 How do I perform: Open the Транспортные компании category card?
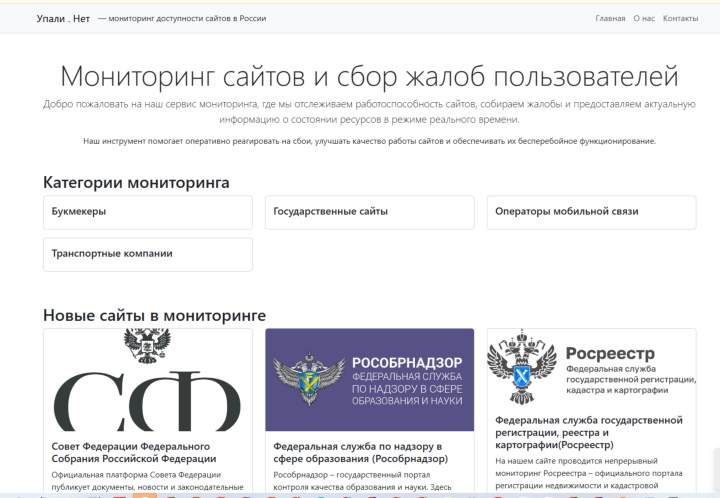click(148, 254)
